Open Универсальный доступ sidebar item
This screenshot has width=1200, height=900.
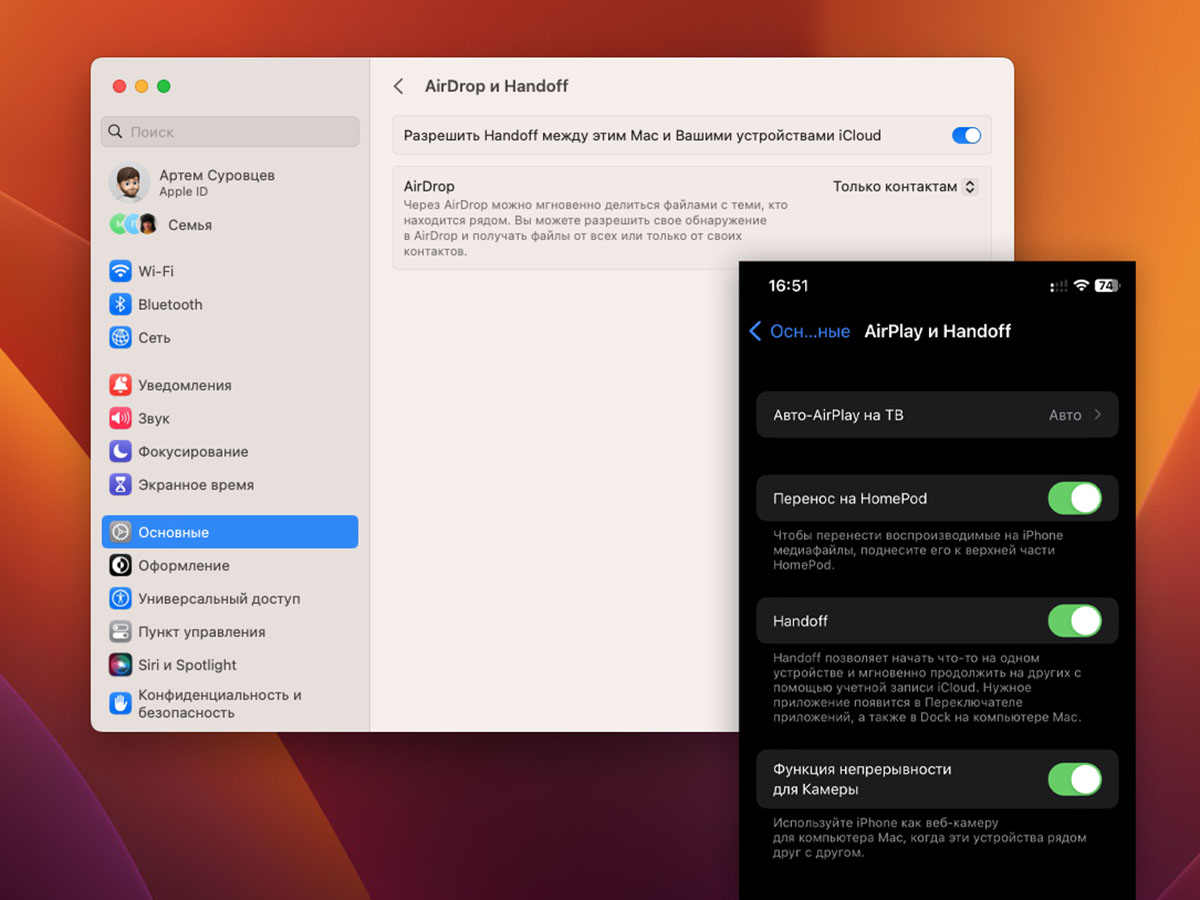click(219, 598)
